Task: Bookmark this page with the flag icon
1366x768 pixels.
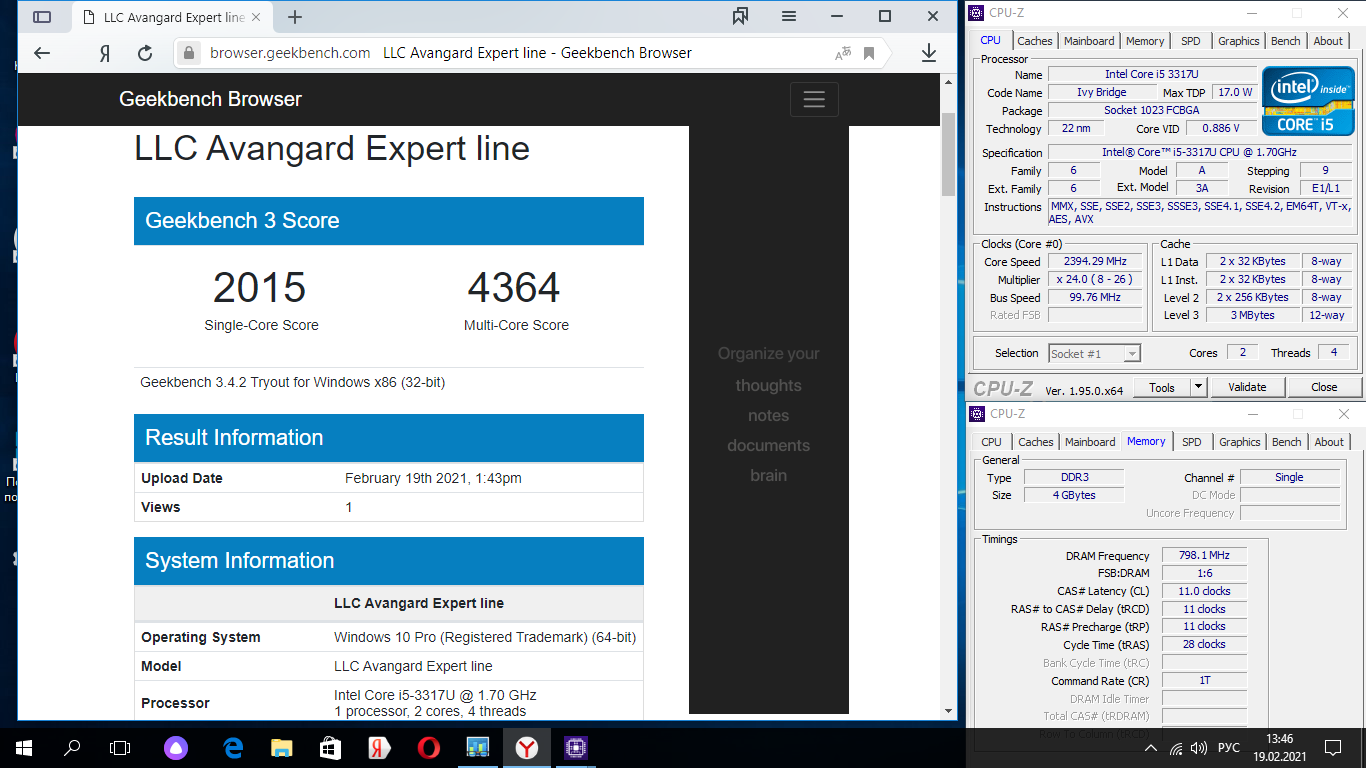Action: [x=869, y=53]
